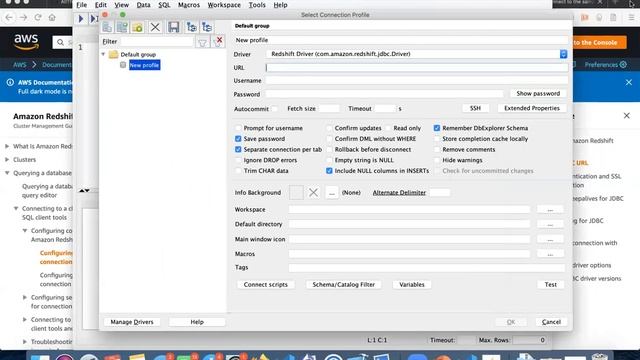Image resolution: width=640 pixels, height=360 pixels.
Task: Open the Macros menu
Action: pyautogui.click(x=189, y=5)
